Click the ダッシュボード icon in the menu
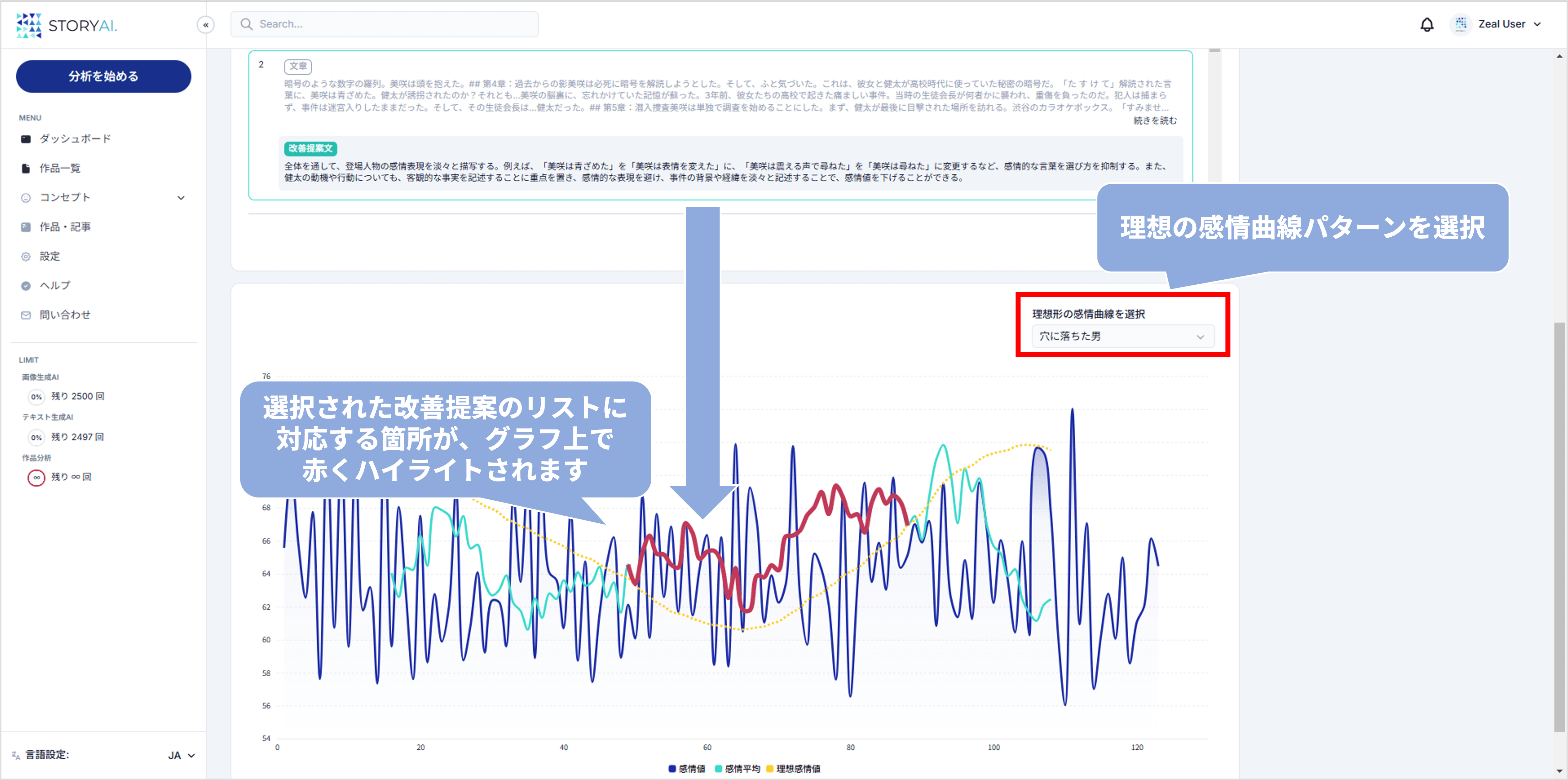This screenshot has width=1568, height=780. click(x=26, y=139)
